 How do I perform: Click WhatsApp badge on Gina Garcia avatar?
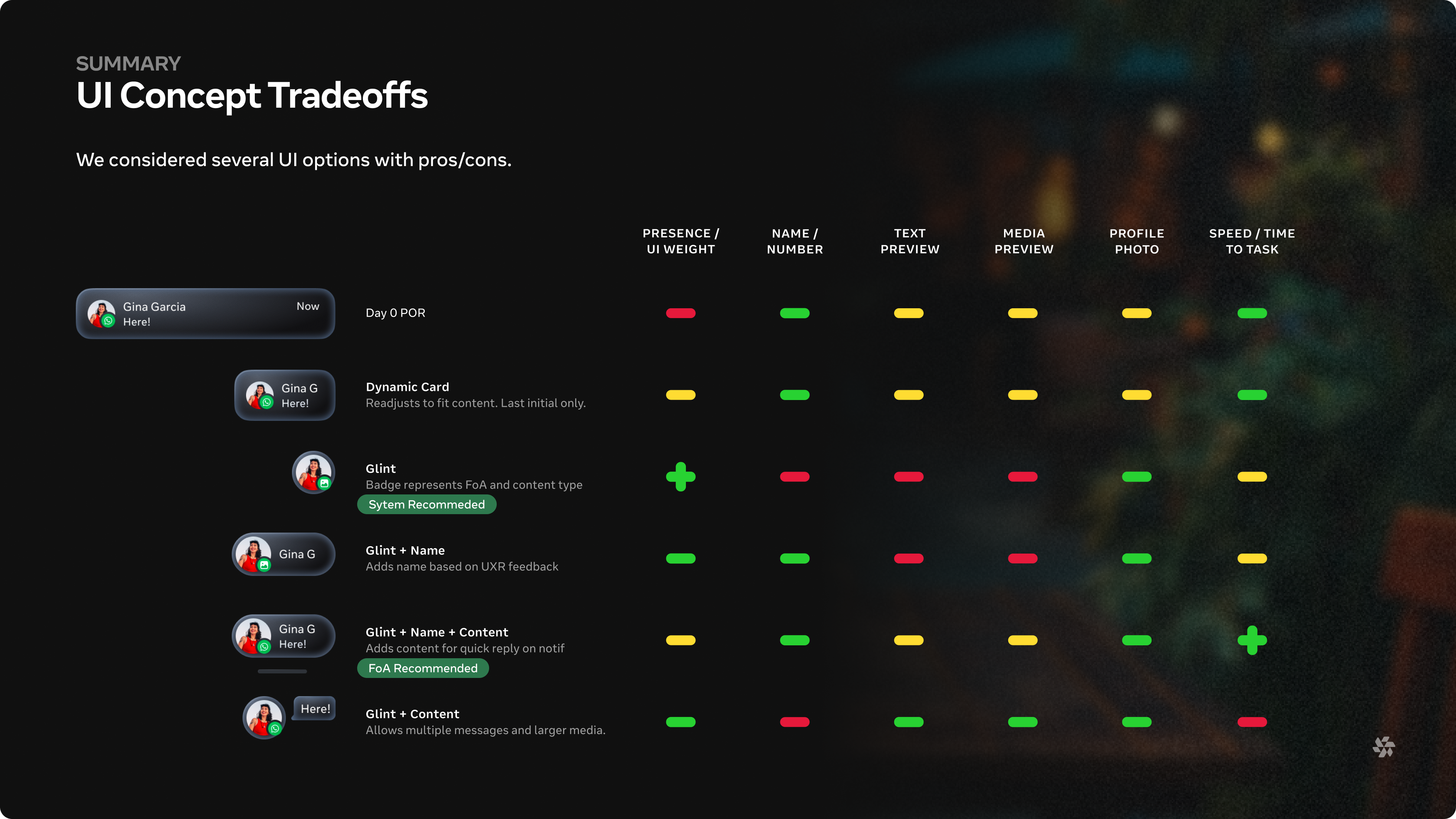click(x=108, y=321)
